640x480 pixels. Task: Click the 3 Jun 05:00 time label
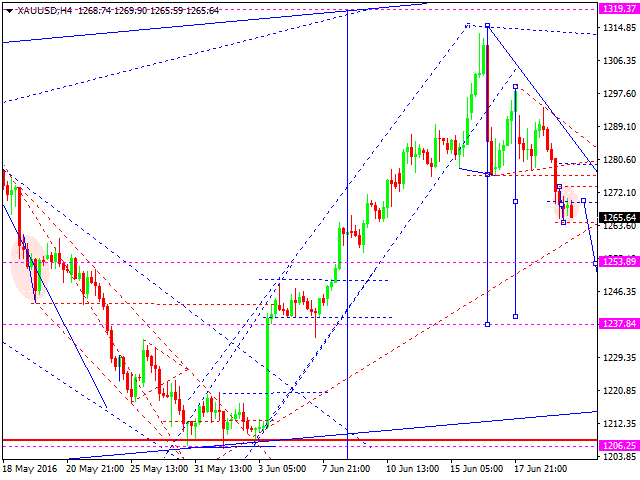[282, 469]
